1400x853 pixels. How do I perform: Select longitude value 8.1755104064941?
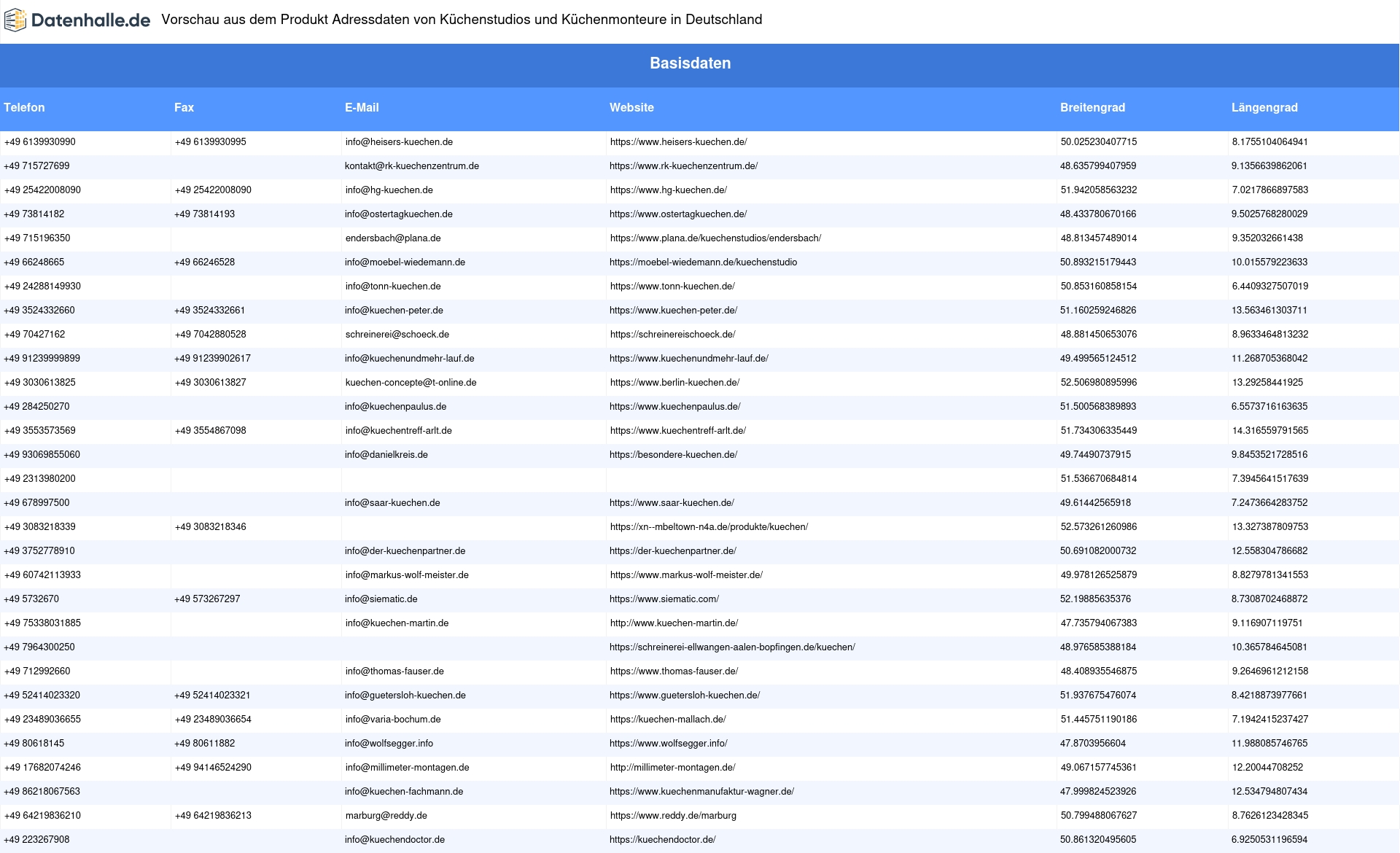click(x=1270, y=142)
